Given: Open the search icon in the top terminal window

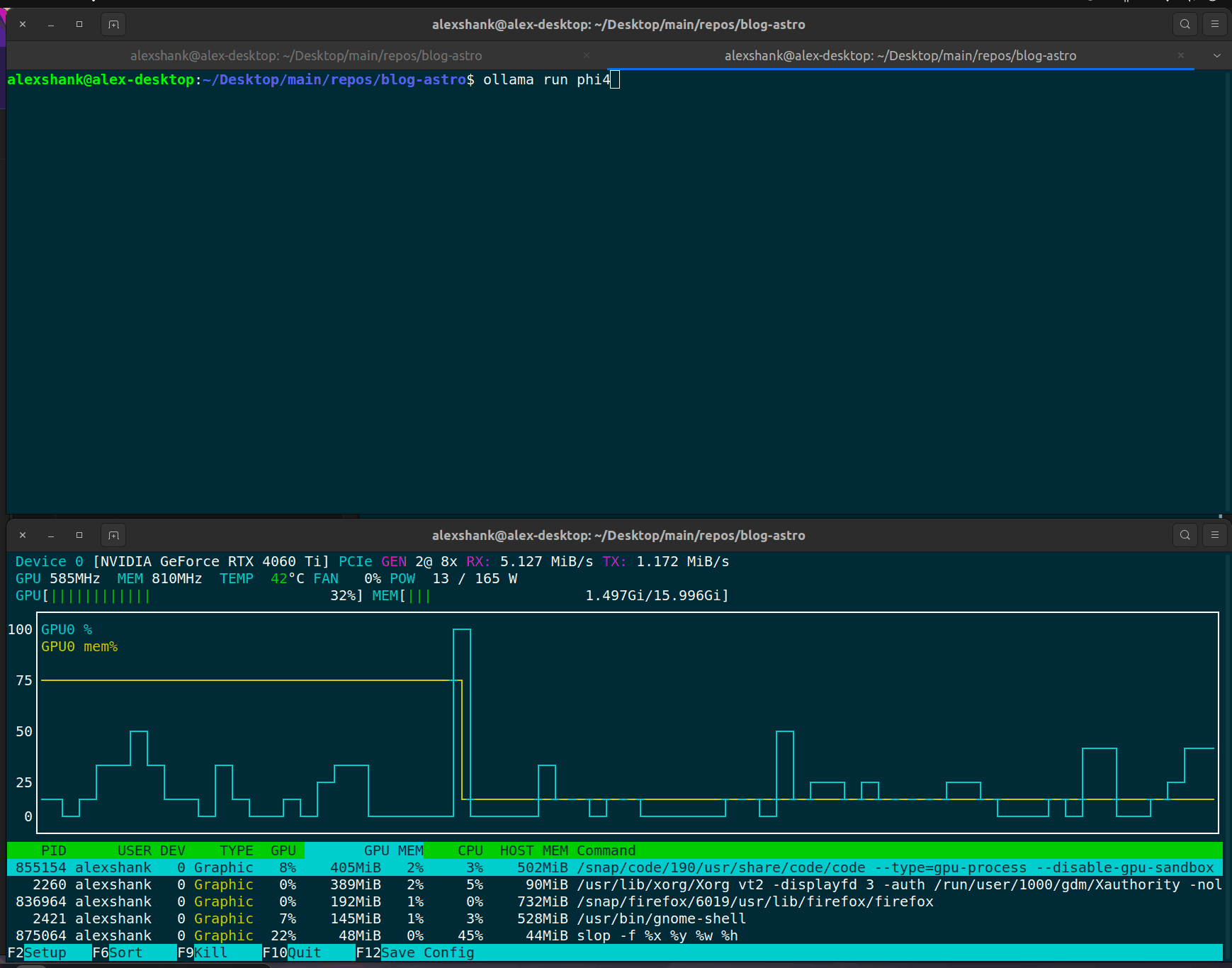Looking at the screenshot, I should click(x=1185, y=23).
